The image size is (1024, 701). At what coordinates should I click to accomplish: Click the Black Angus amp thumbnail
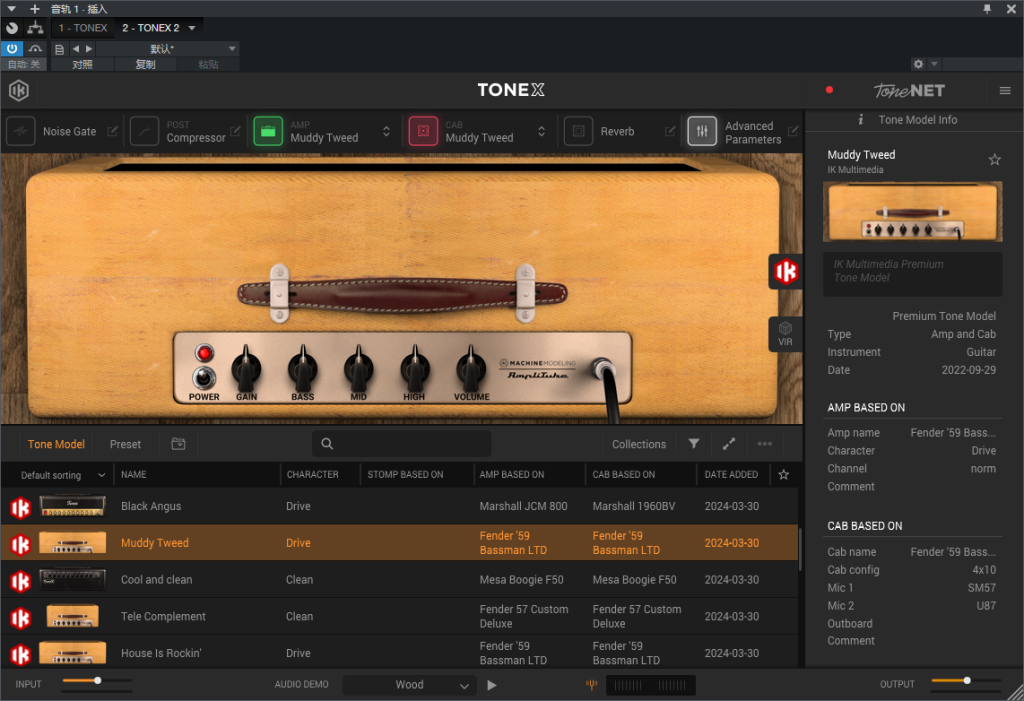(72, 506)
